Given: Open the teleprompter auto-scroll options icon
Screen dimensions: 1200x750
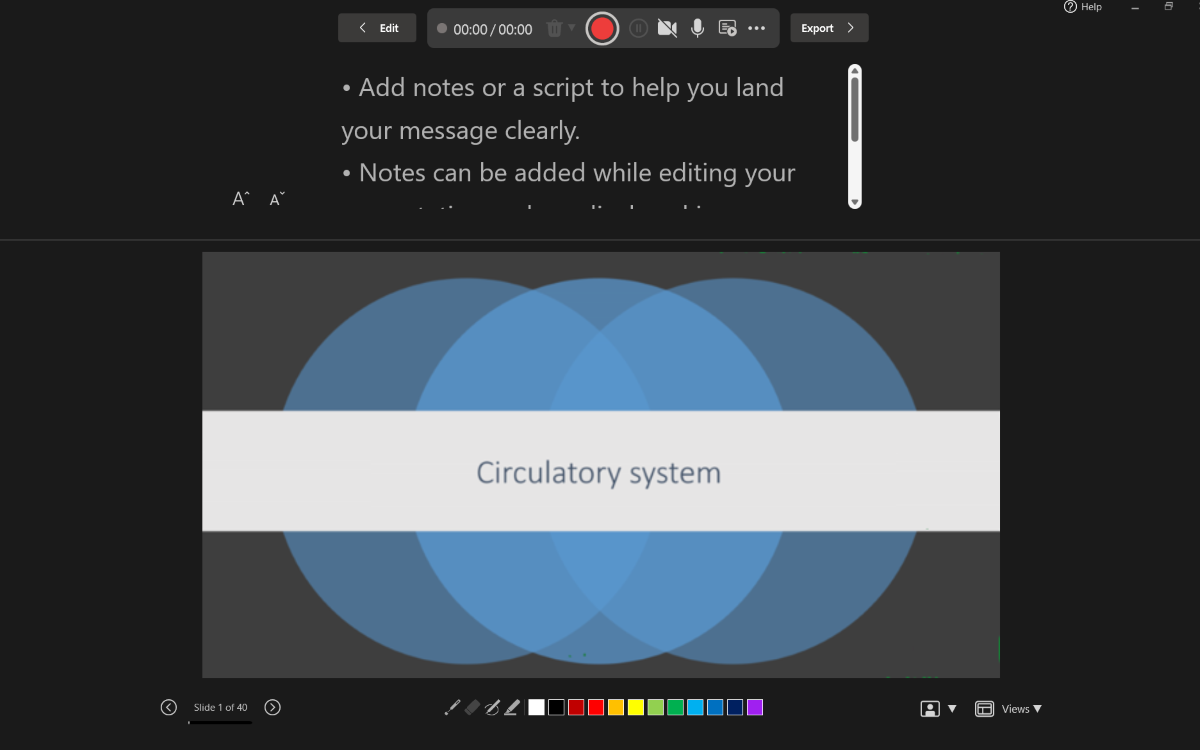Looking at the screenshot, I should pos(727,28).
